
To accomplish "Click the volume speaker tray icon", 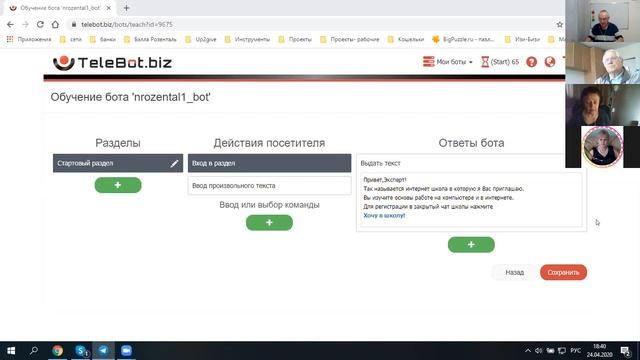I will 538,351.
